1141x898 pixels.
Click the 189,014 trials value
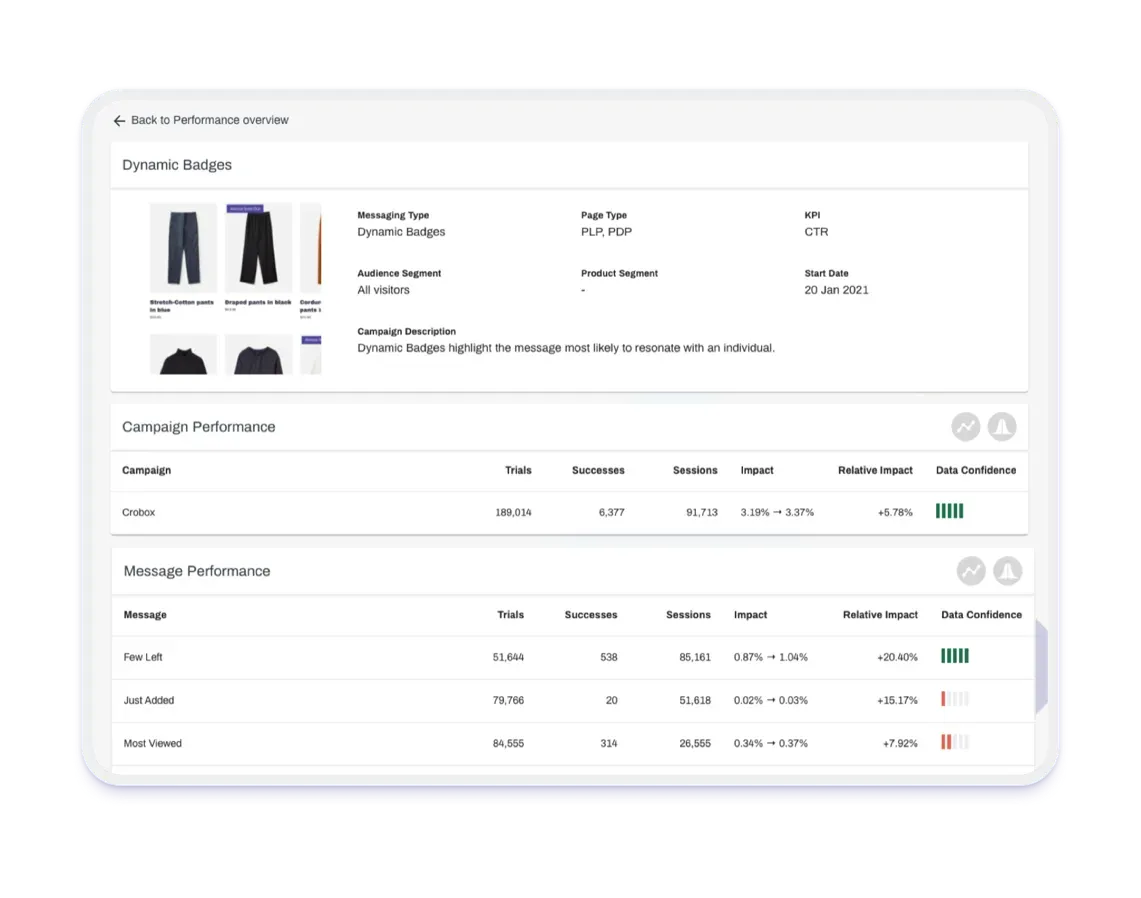coord(513,512)
